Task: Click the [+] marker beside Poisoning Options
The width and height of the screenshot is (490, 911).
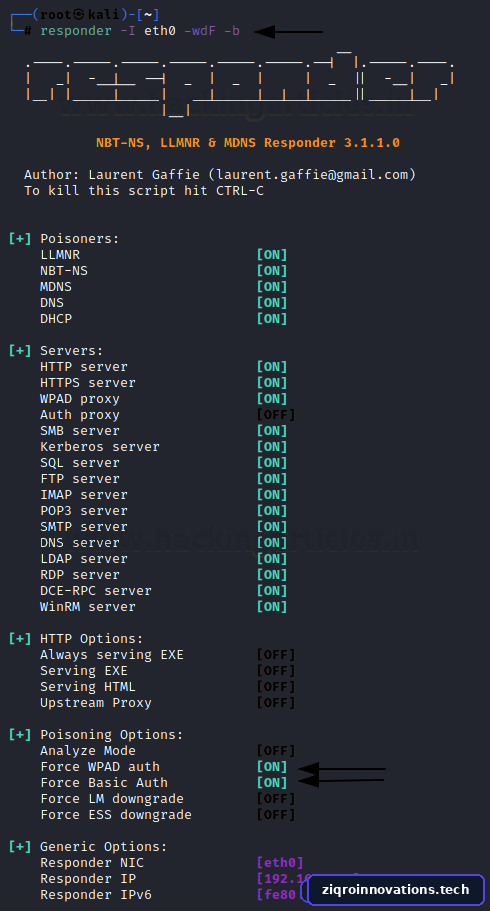Action: 20,734
